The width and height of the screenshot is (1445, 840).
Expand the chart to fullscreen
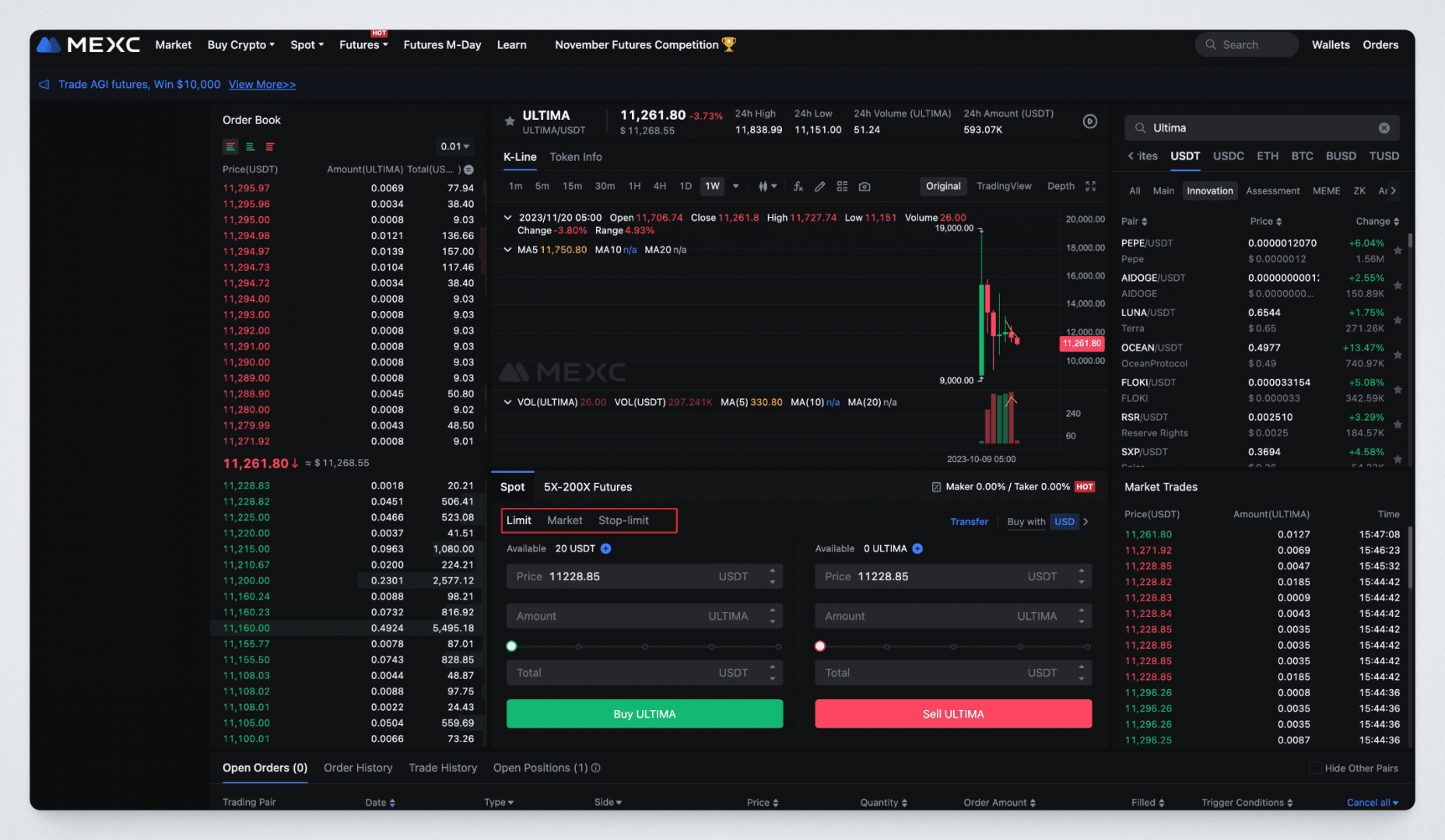coord(1090,187)
